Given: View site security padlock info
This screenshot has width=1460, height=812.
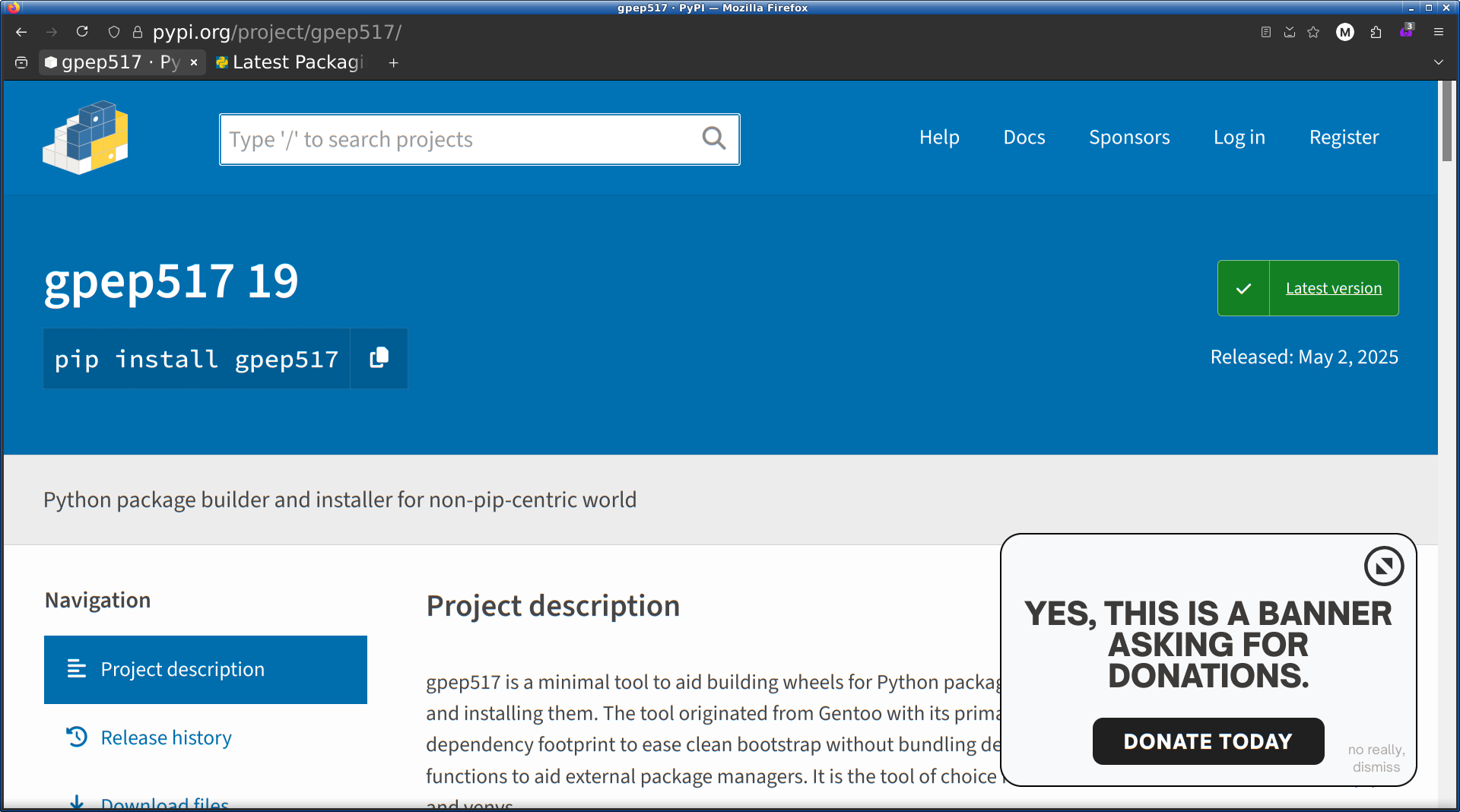Looking at the screenshot, I should click(138, 32).
